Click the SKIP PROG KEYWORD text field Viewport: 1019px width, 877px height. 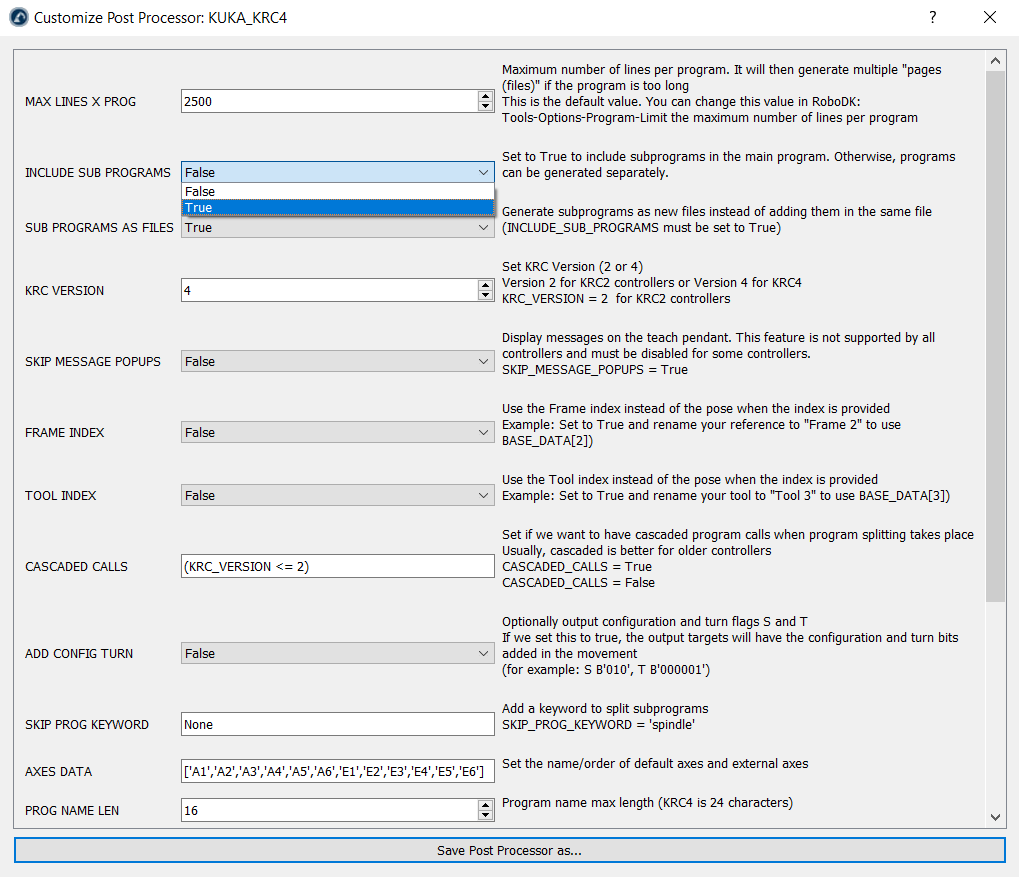click(x=337, y=724)
